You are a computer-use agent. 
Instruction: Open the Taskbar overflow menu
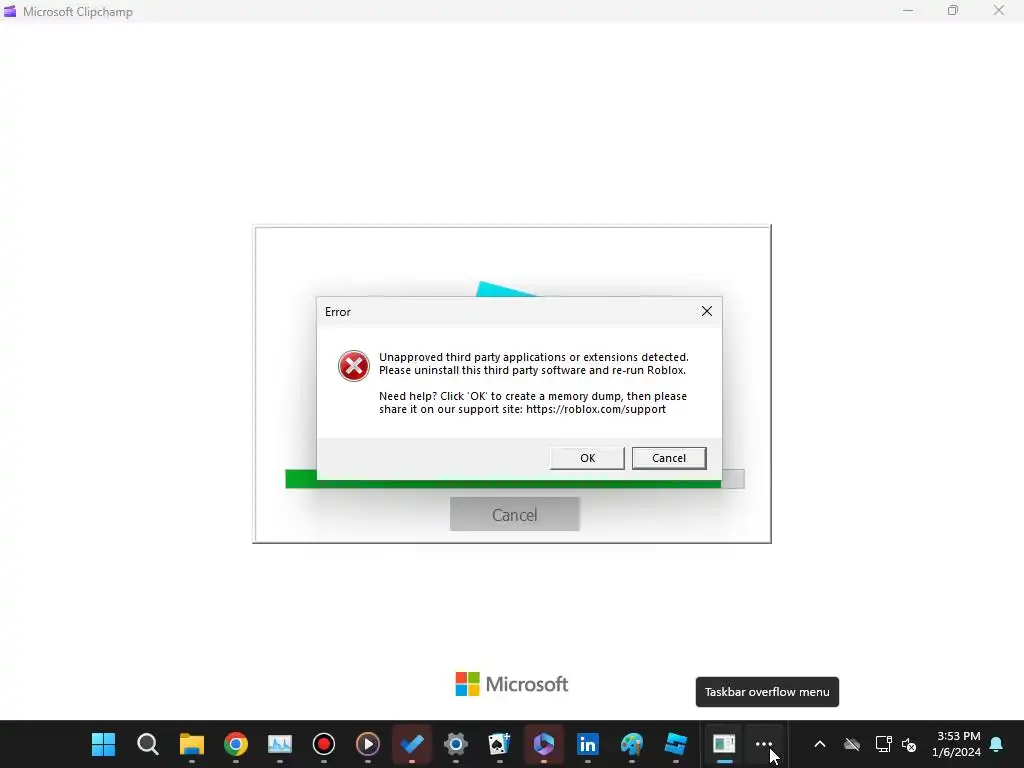click(763, 744)
